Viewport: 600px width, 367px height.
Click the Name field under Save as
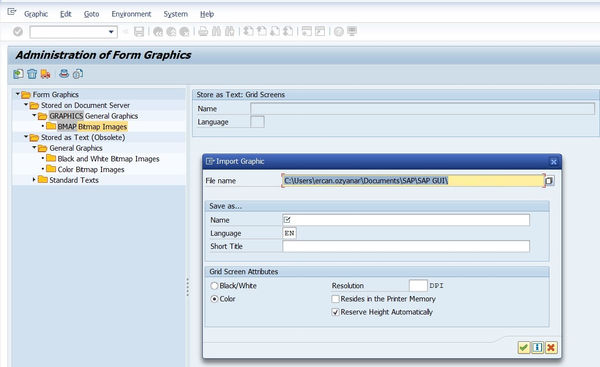coord(406,220)
